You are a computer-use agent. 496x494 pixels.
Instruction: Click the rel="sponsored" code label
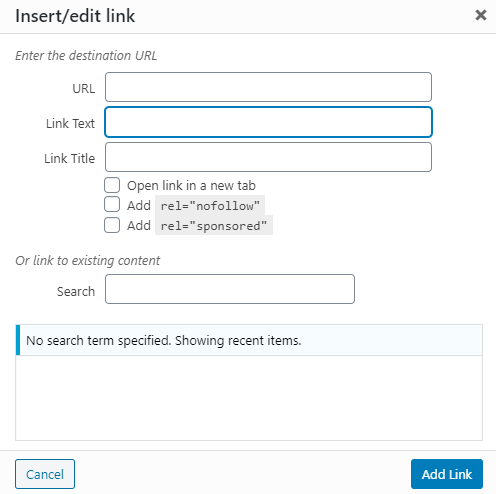click(x=214, y=226)
